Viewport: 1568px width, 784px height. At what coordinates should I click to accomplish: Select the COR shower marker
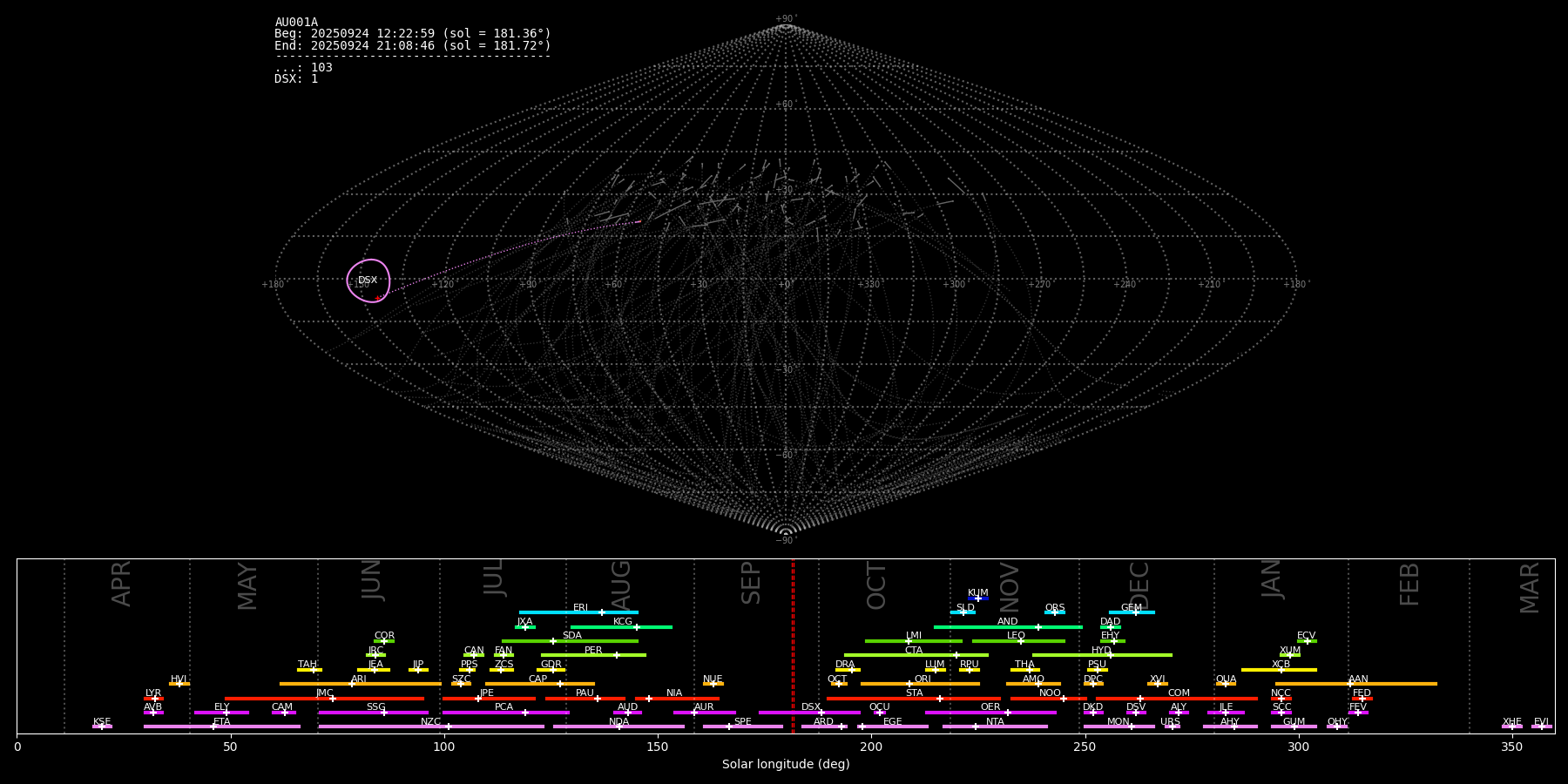click(x=384, y=641)
